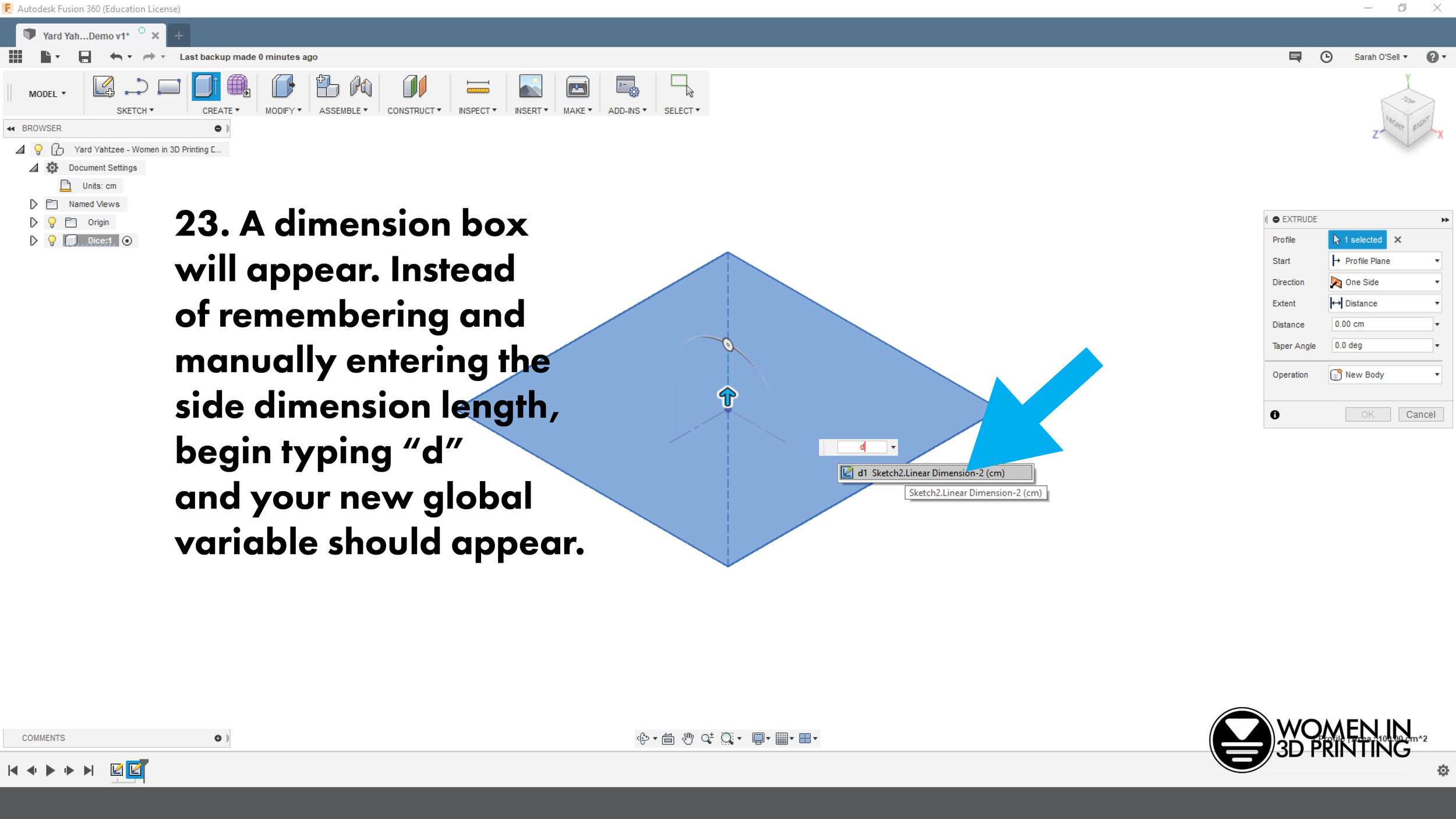The height and width of the screenshot is (819, 1456).
Task: Open the Help question mark menu
Action: coord(1436,57)
